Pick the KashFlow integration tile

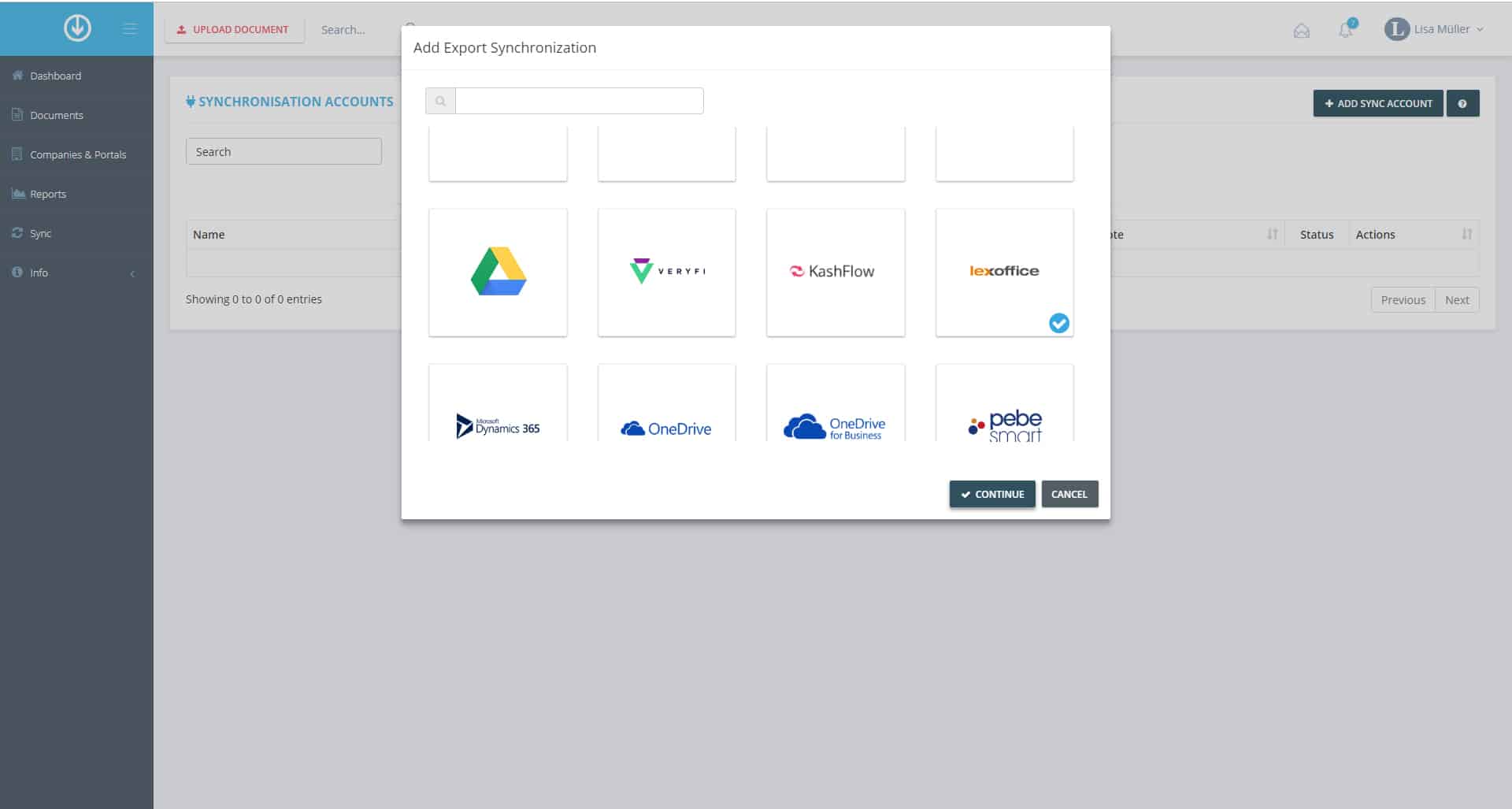[836, 273]
